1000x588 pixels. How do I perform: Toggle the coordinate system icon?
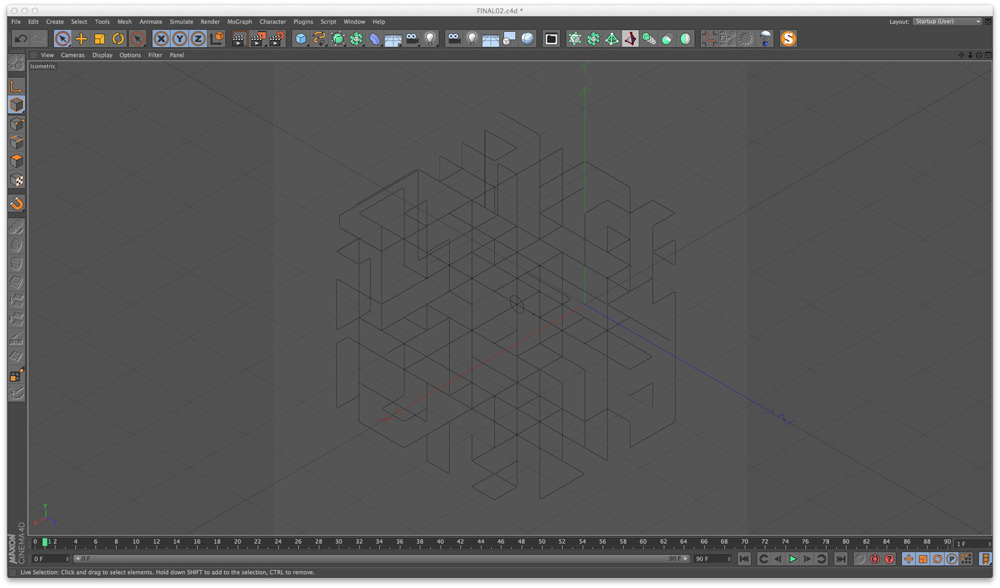tap(217, 39)
